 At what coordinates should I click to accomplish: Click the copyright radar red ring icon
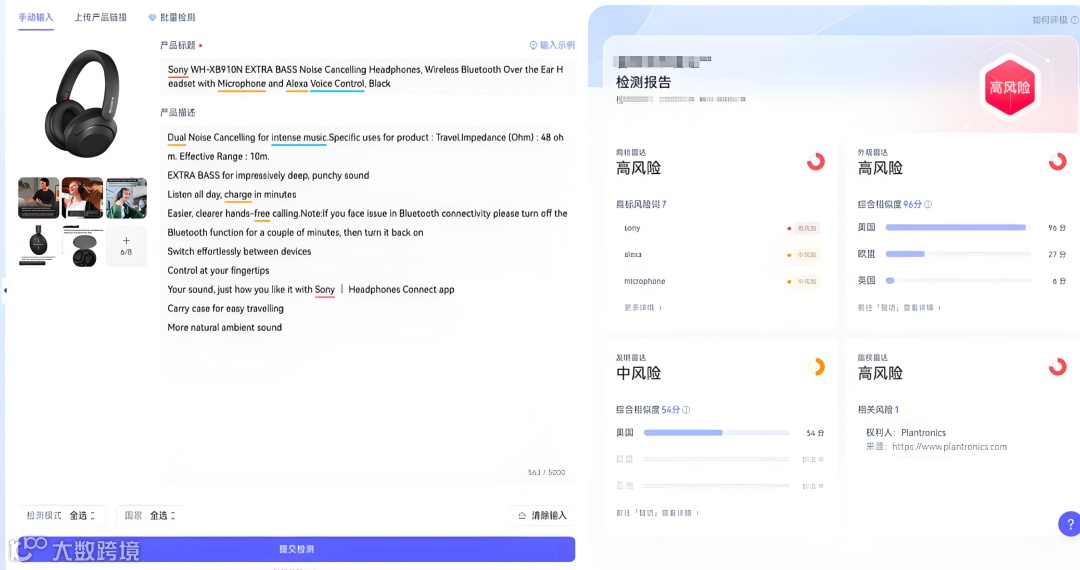pyautogui.click(x=1057, y=367)
